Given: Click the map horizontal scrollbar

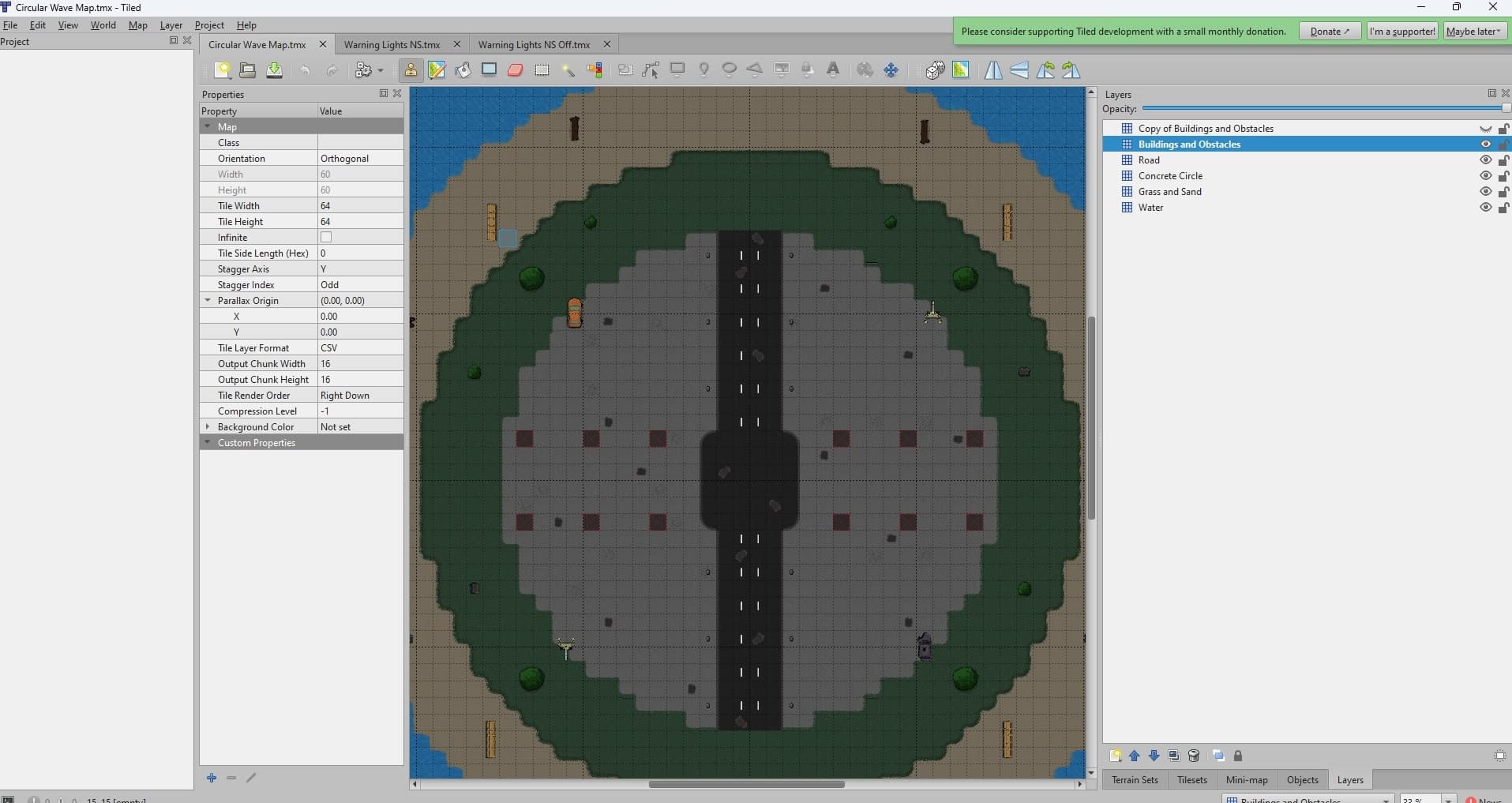Looking at the screenshot, I should 746,784.
